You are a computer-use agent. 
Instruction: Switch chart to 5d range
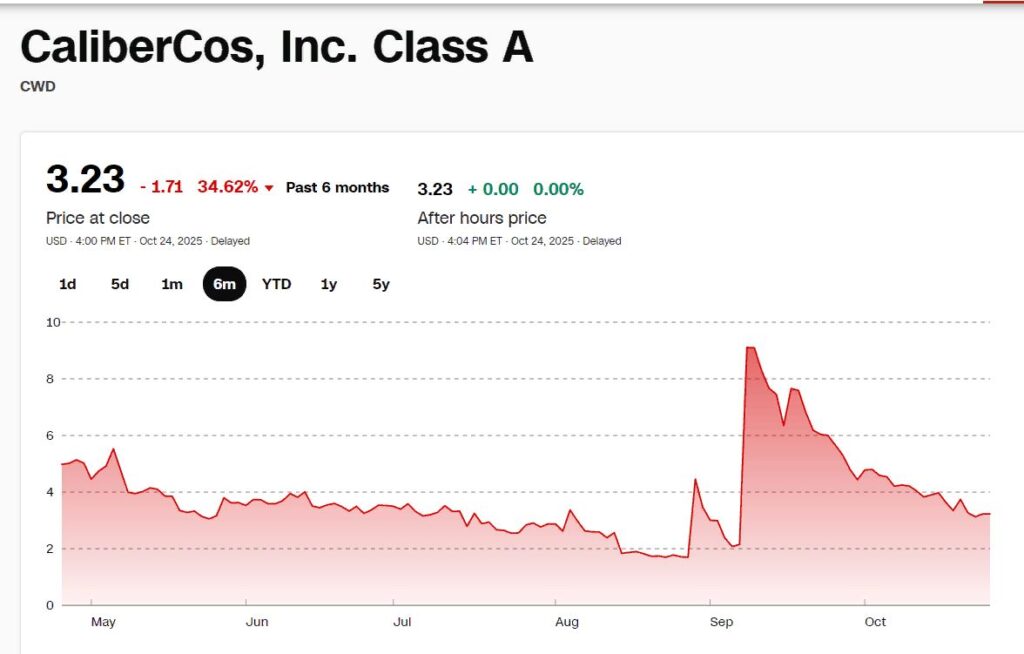coord(120,284)
